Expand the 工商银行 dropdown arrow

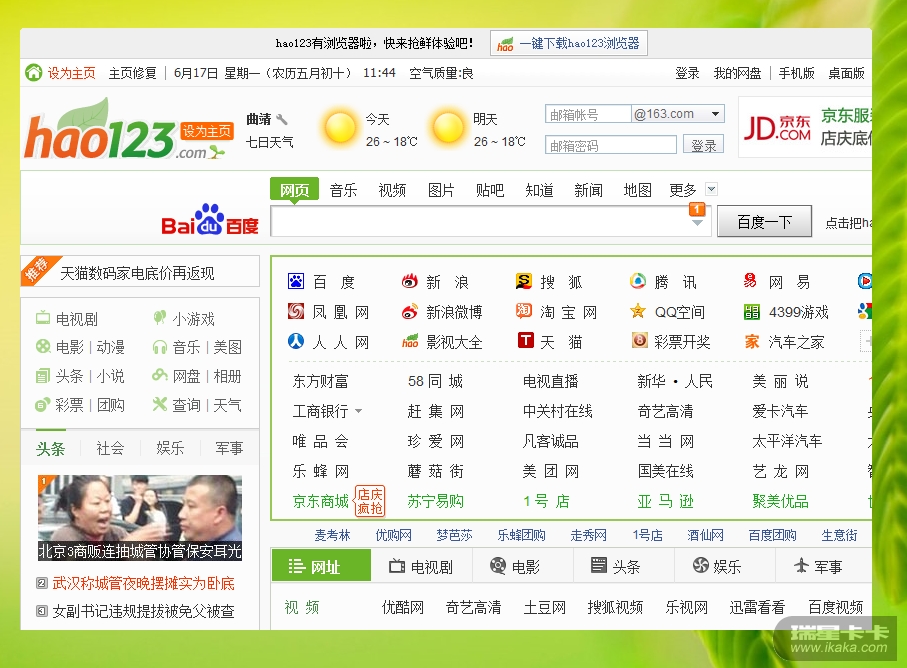[x=359, y=411]
